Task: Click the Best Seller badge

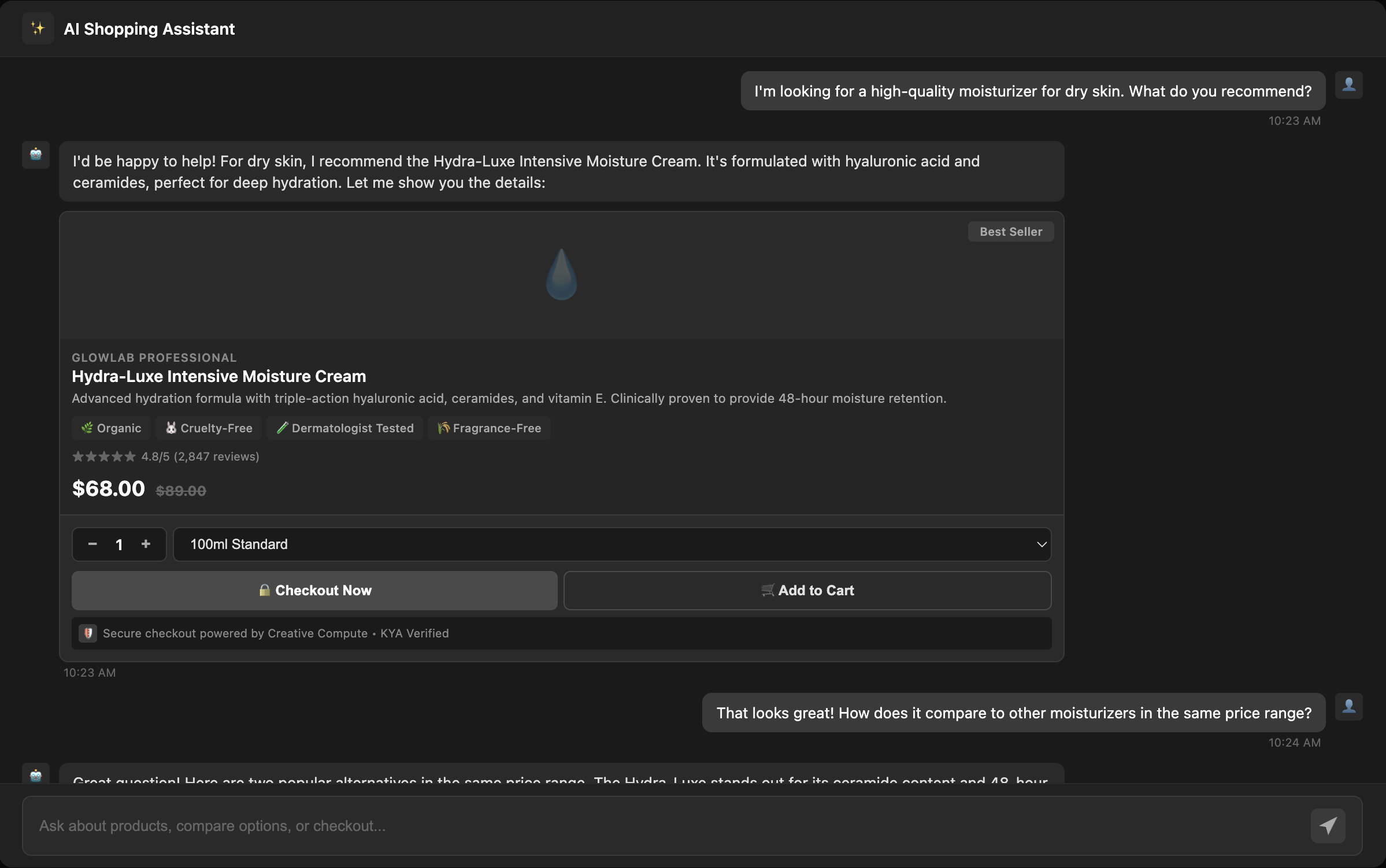Action: [x=1010, y=231]
